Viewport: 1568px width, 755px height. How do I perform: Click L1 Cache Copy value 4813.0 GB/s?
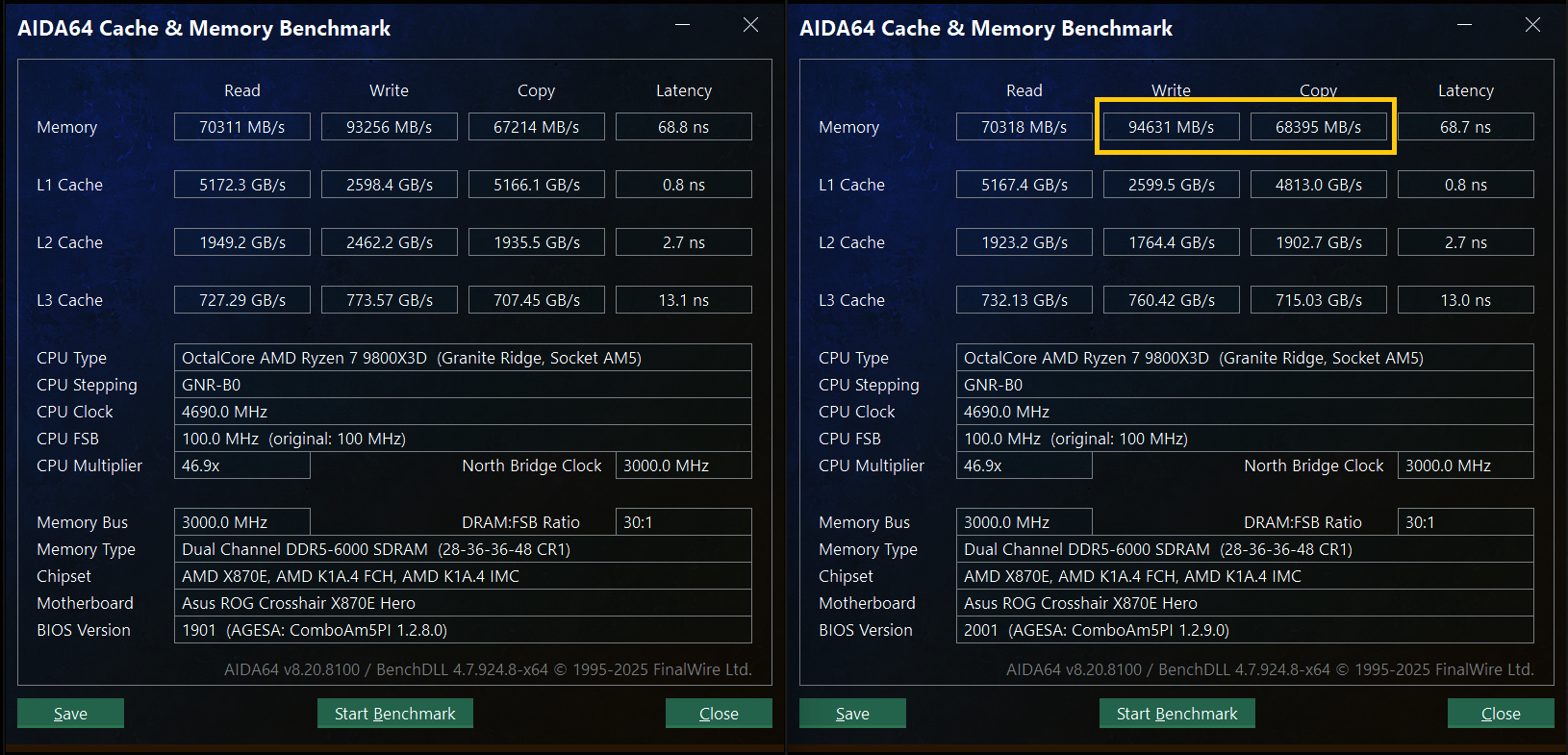(x=1319, y=185)
